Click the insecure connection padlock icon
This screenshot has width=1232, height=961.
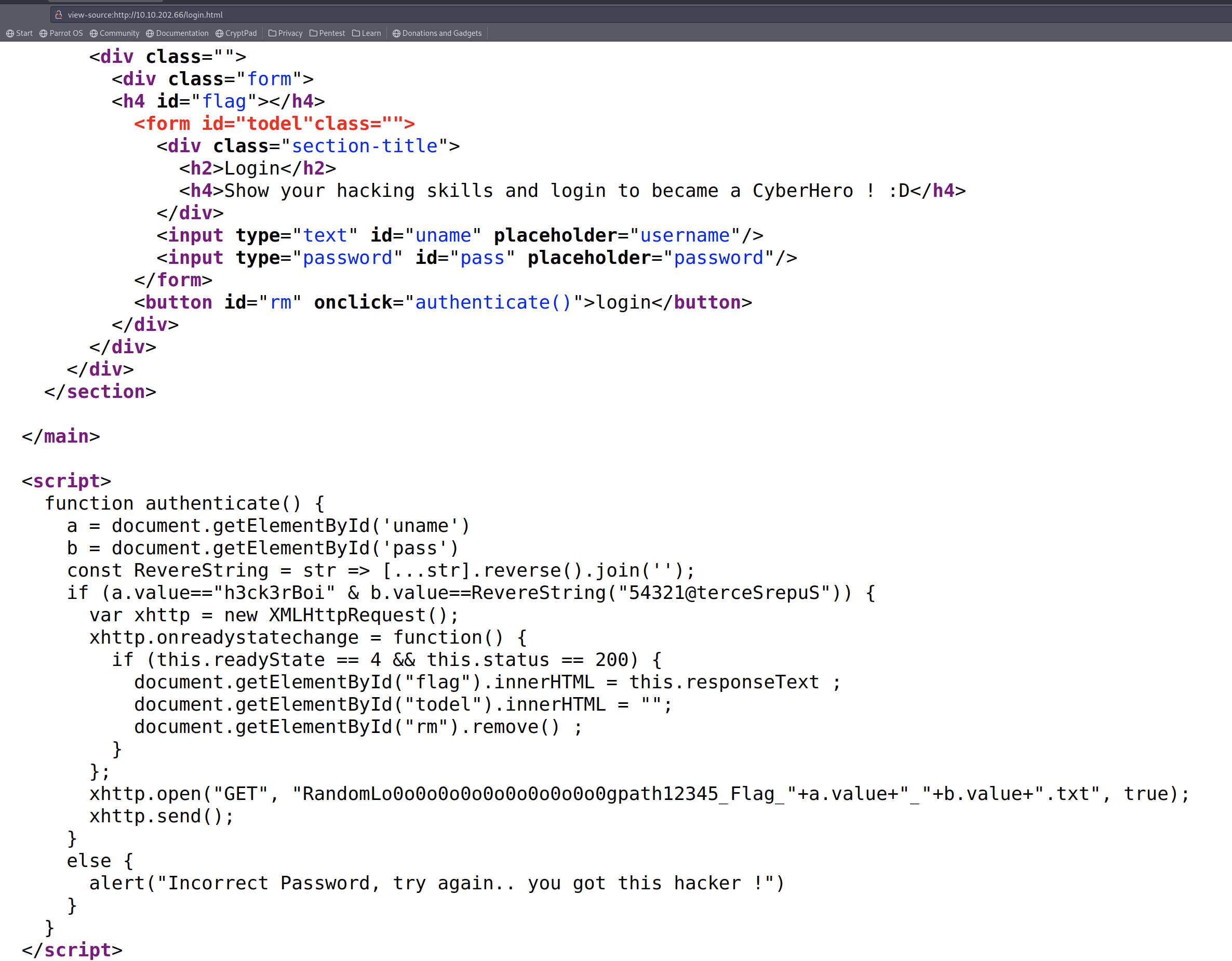pos(58,15)
